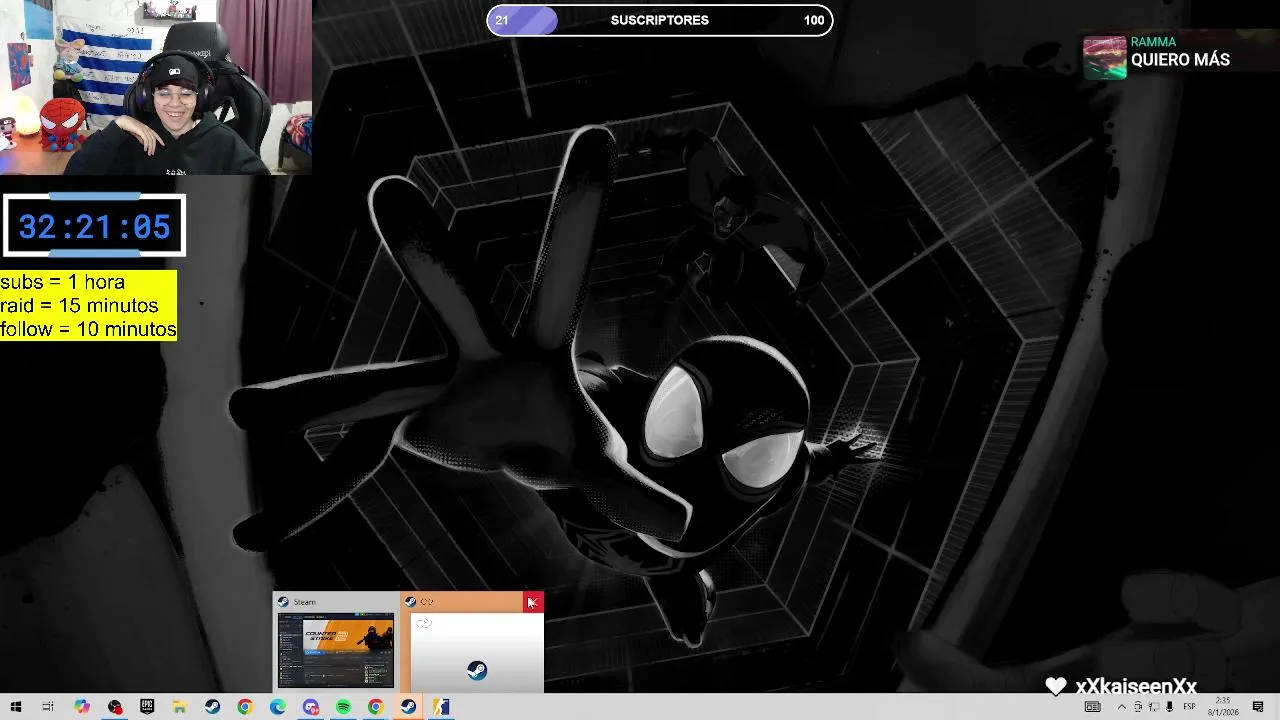Screen dimensions: 1280x720
Task: Open Microsoft Edge from the taskbar
Action: 277,707
